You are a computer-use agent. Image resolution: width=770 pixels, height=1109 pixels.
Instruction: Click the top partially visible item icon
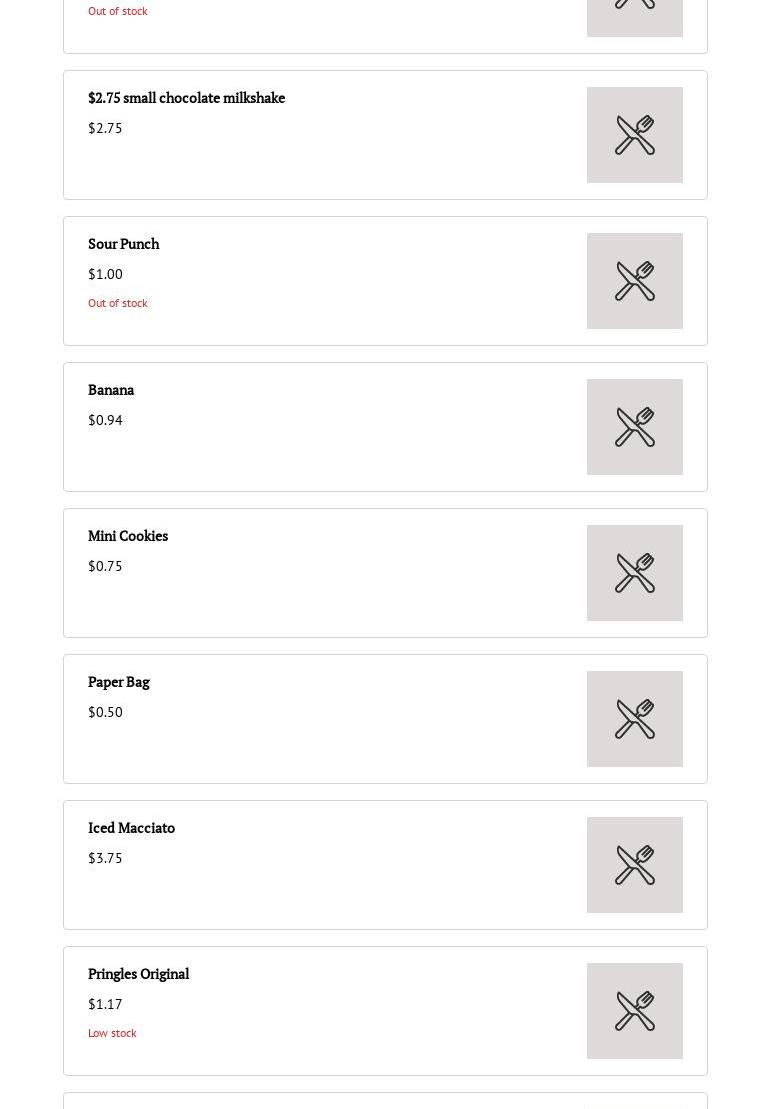point(635,14)
